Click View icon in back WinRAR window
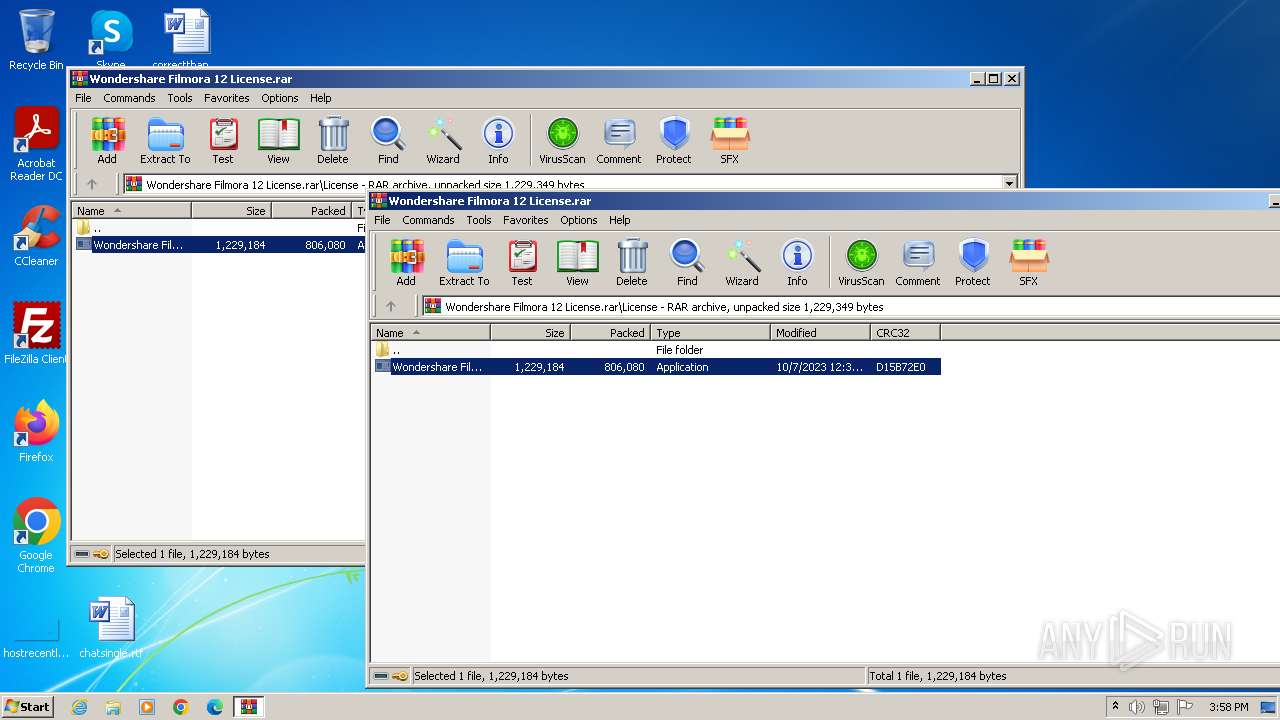Viewport: 1280px width, 720px height. pos(278,141)
